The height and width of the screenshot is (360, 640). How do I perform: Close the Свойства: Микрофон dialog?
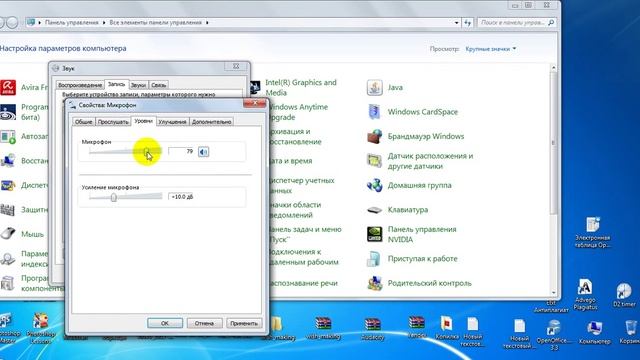(x=255, y=103)
